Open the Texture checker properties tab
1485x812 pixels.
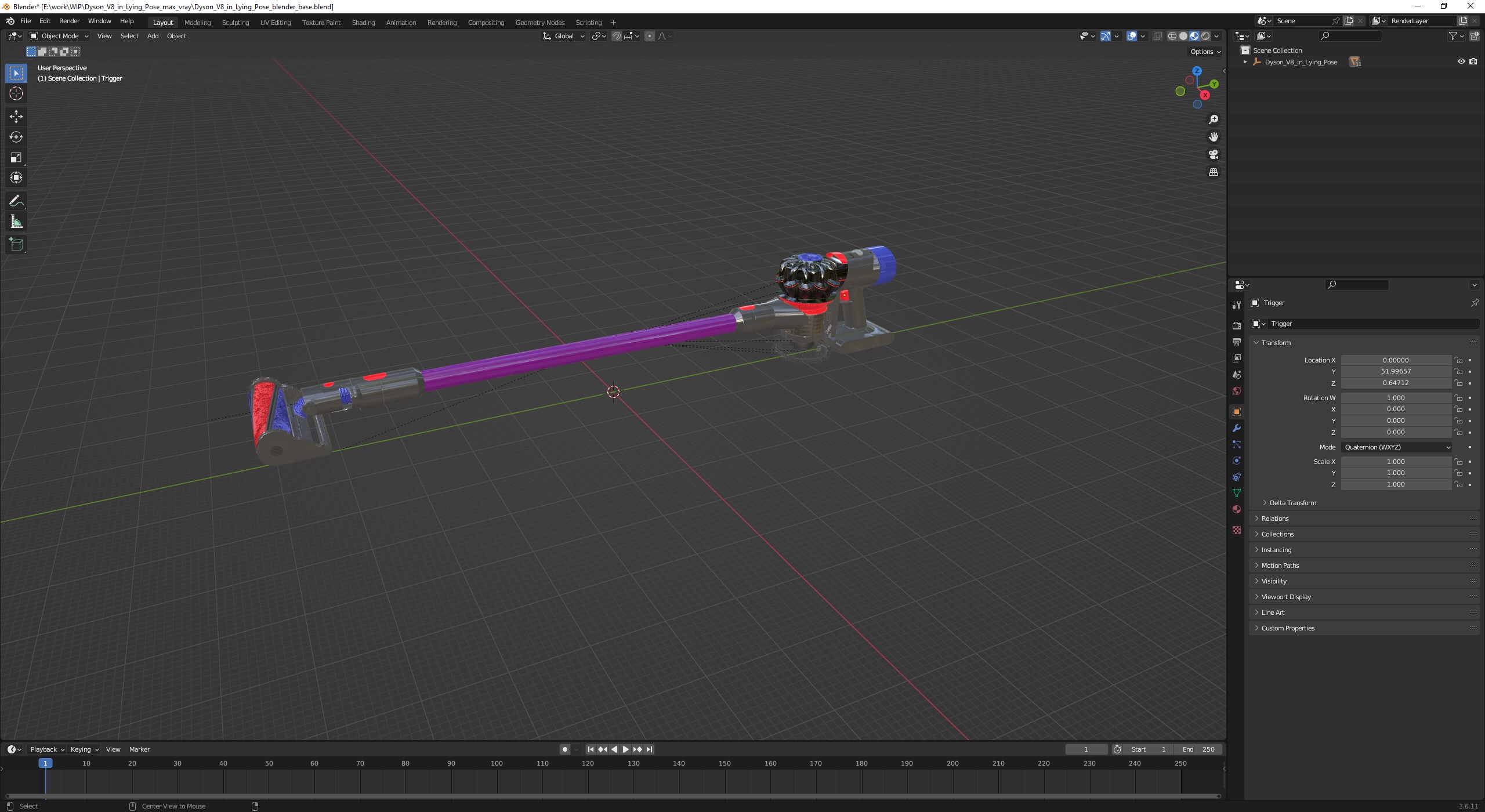[1236, 530]
